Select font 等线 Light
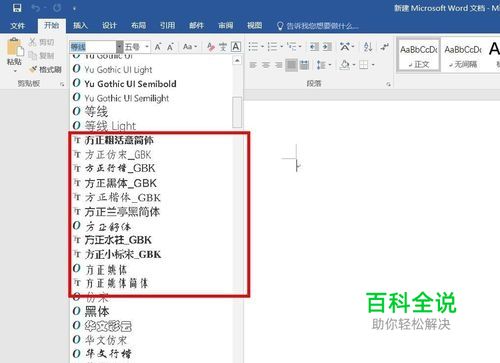500x363 pixels. [x=152, y=126]
